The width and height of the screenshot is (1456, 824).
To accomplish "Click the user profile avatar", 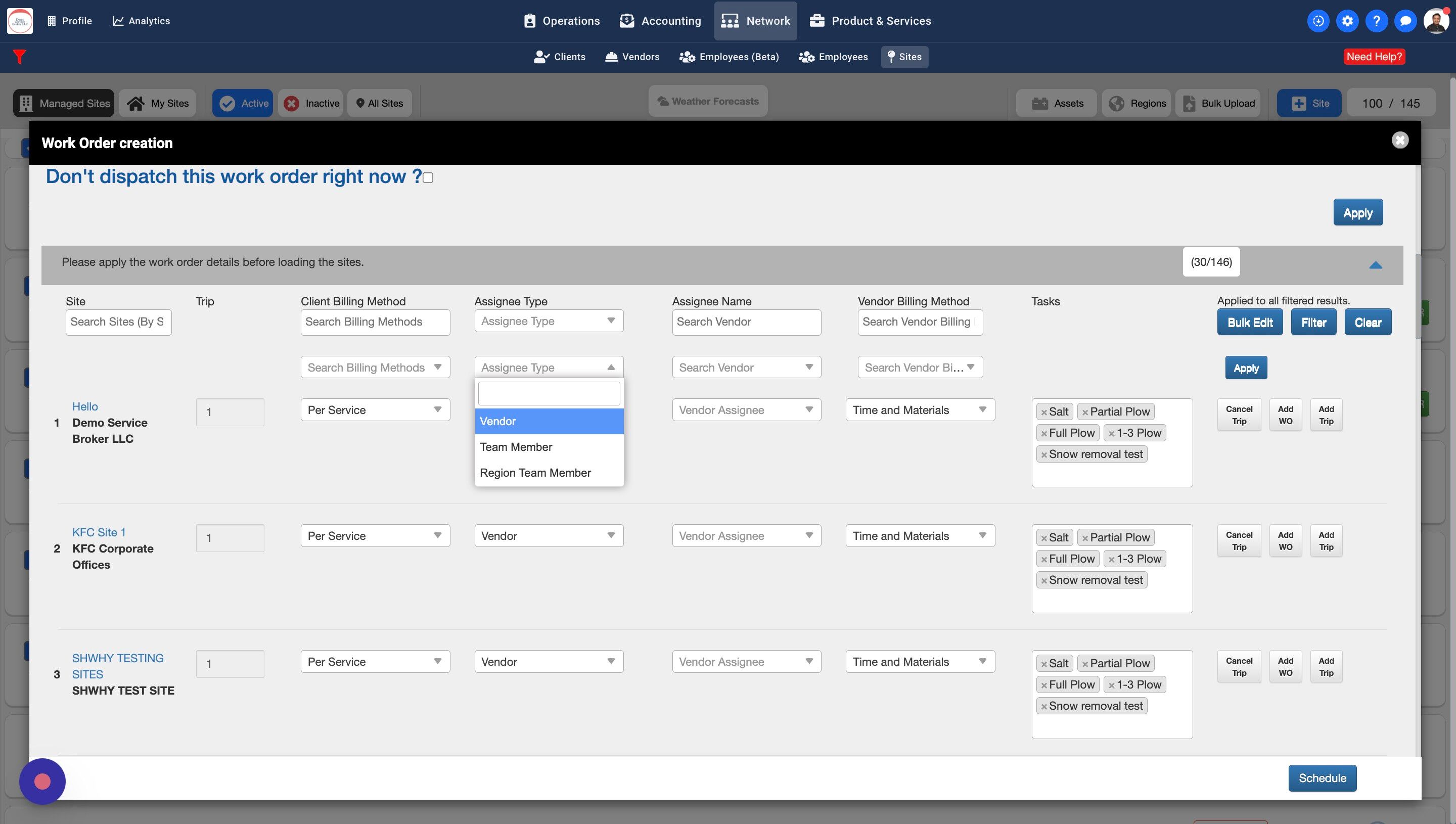I will [1436, 21].
